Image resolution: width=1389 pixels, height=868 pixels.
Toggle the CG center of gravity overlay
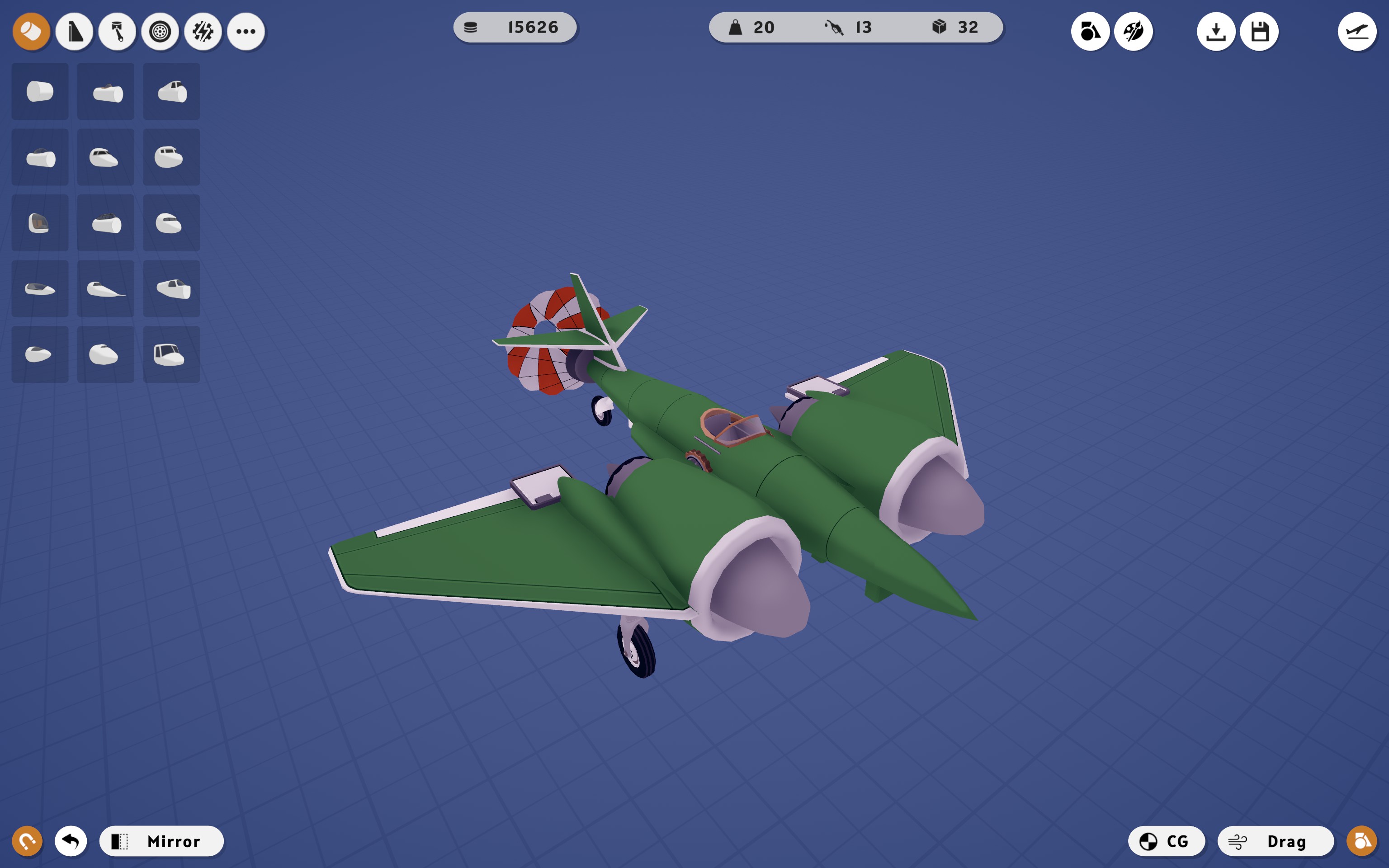pos(1166,841)
